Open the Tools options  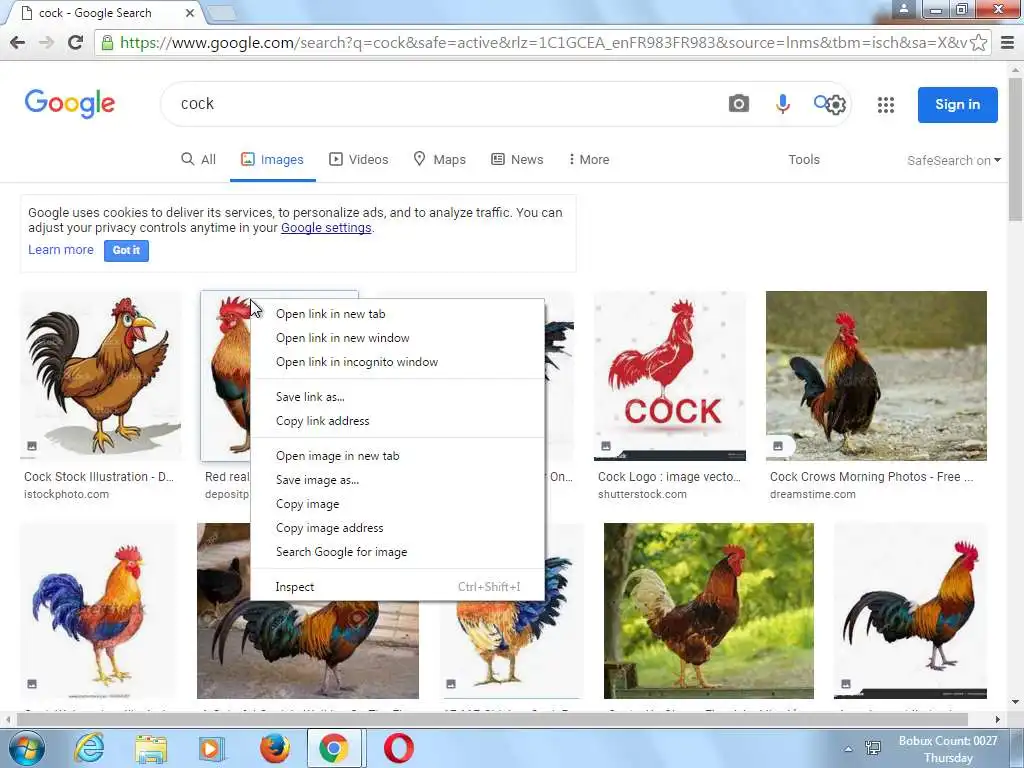804,159
